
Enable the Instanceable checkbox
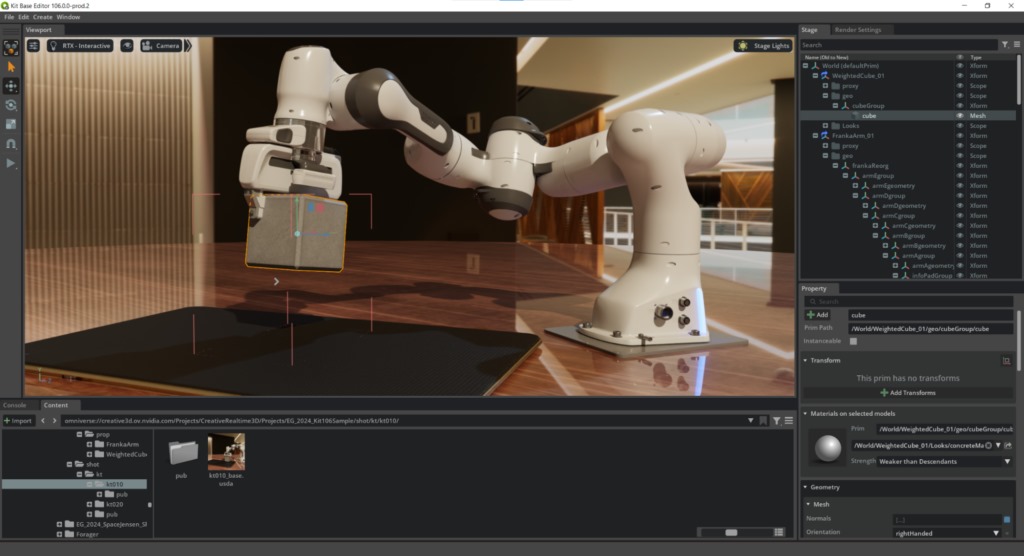tap(853, 341)
